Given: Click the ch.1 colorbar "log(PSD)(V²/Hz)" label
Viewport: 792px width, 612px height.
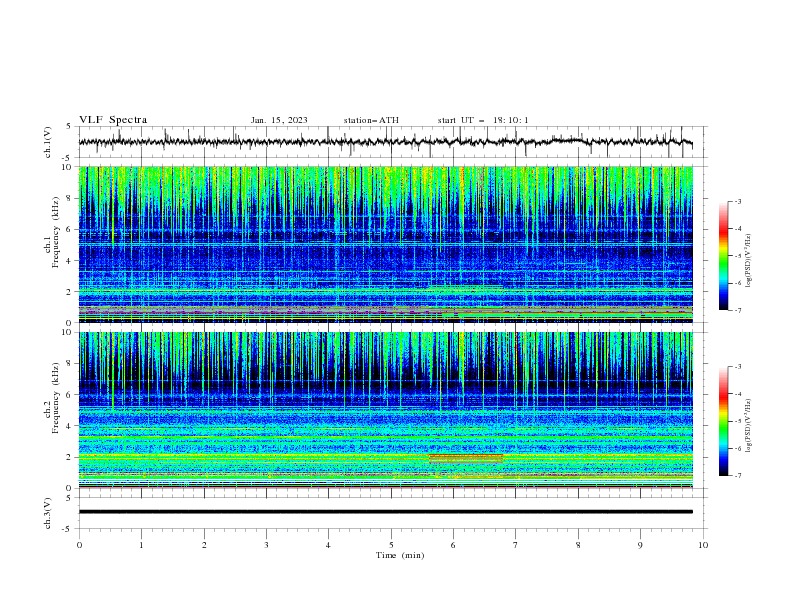Looking at the screenshot, I should click(x=749, y=261).
